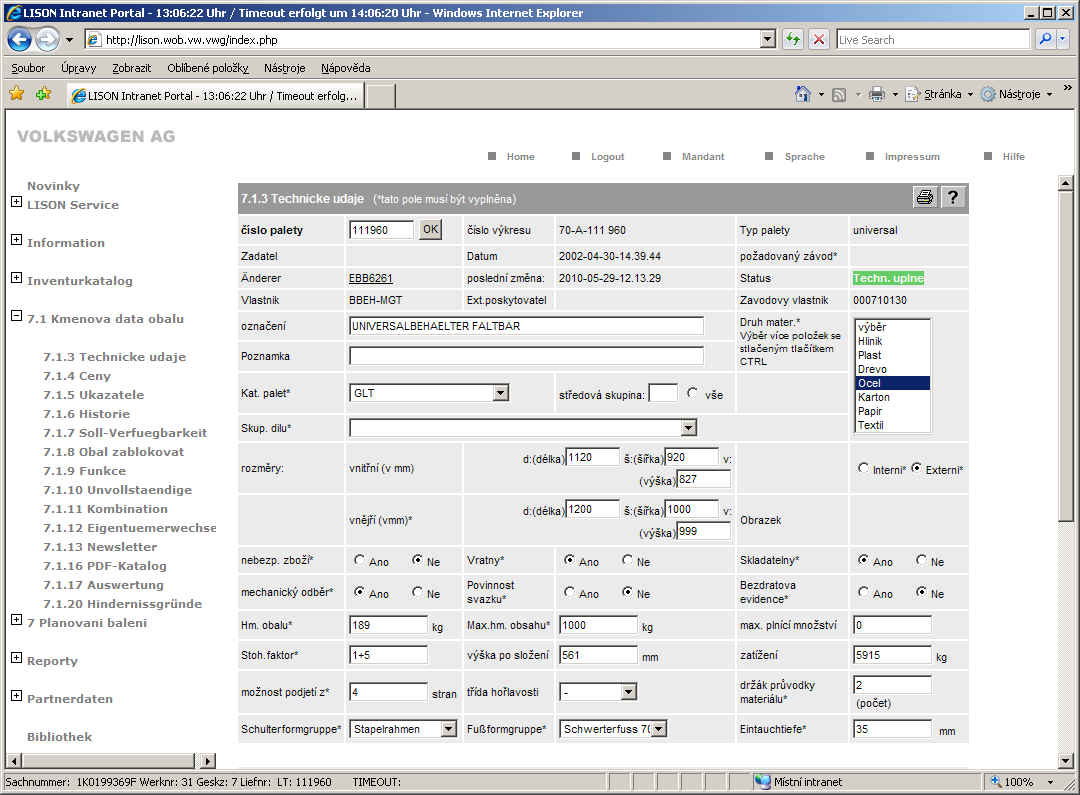The width and height of the screenshot is (1080, 795).
Task: Select Ne for Skladatelny
Action: pyautogui.click(x=922, y=560)
